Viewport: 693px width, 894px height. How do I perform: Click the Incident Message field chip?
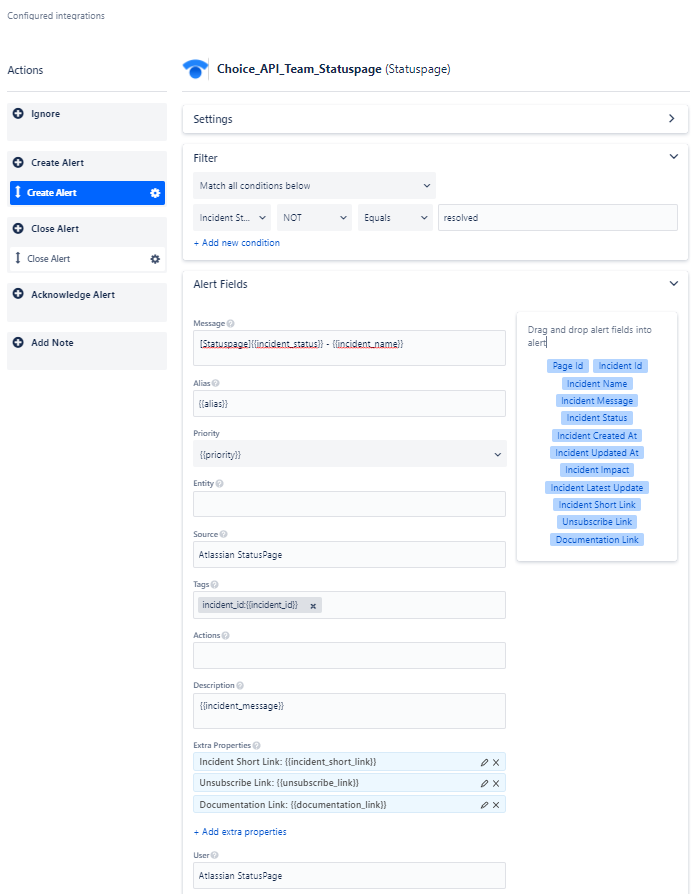tap(597, 401)
